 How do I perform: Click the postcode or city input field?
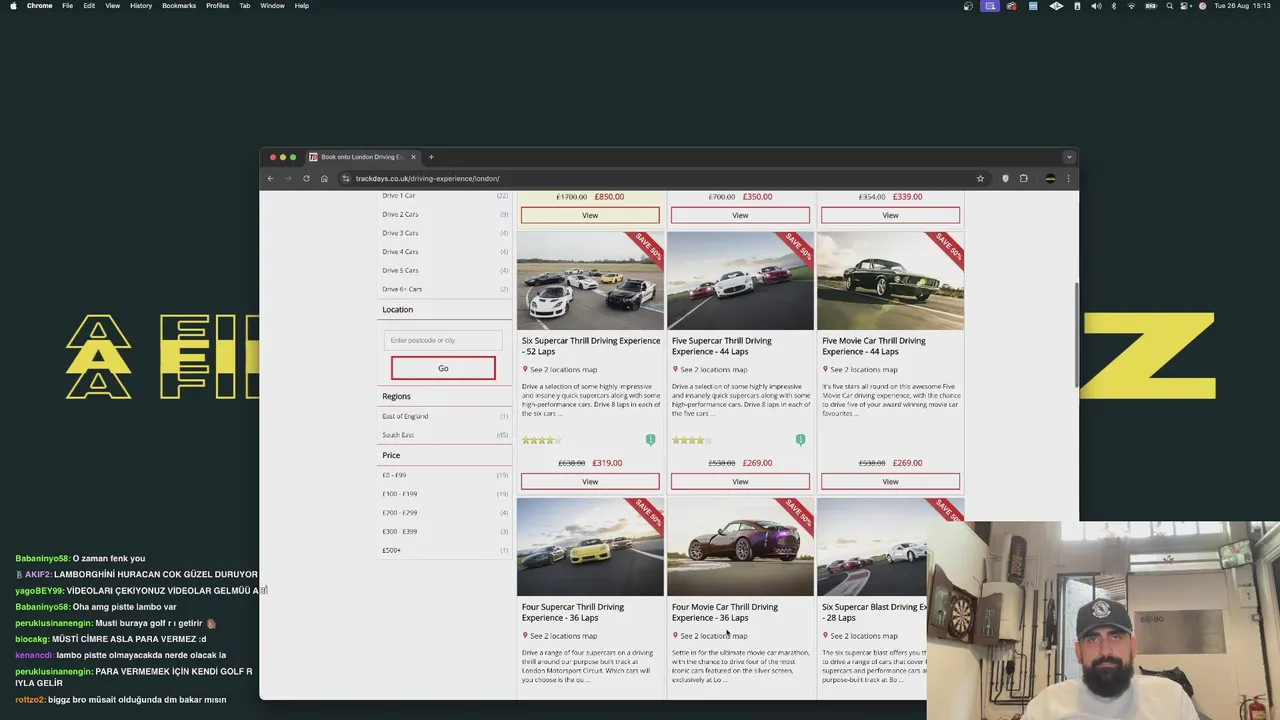coord(443,340)
